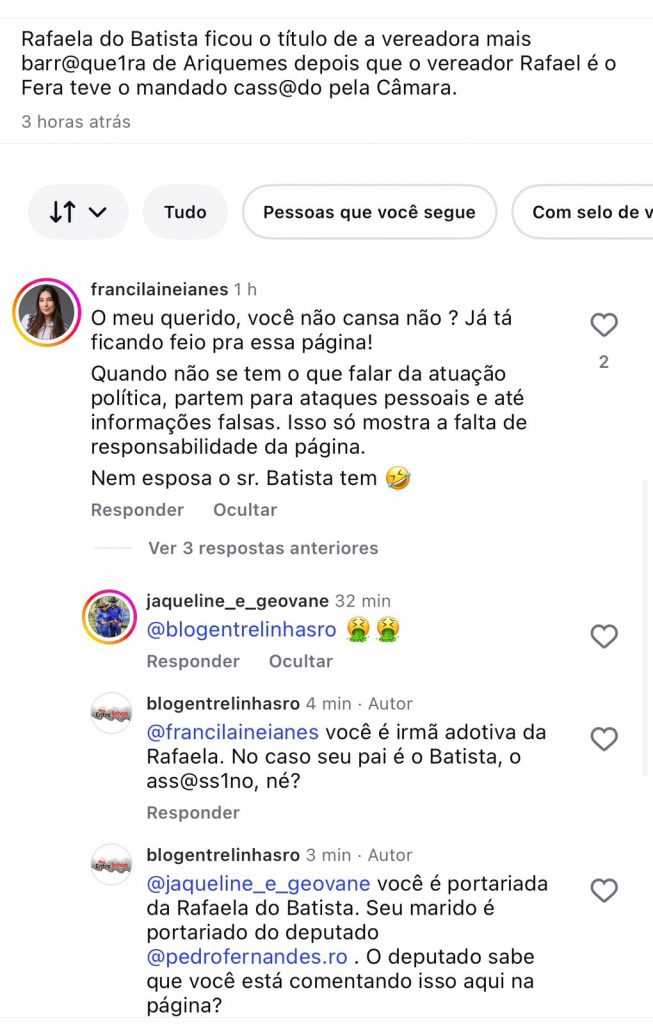Open the comment sort order dropdown

click(x=78, y=212)
